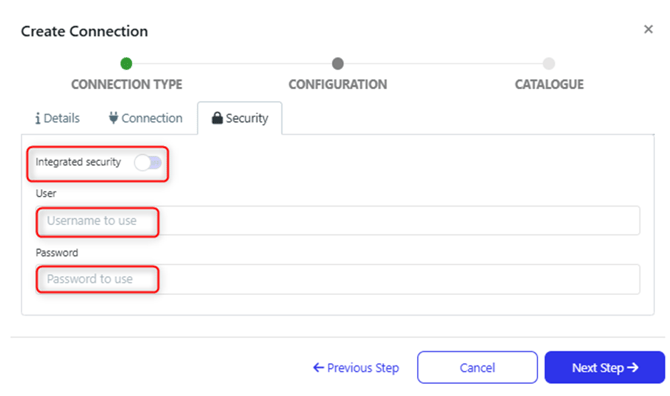Focus the Password to use field
The width and height of the screenshot is (670, 396).
click(338, 279)
